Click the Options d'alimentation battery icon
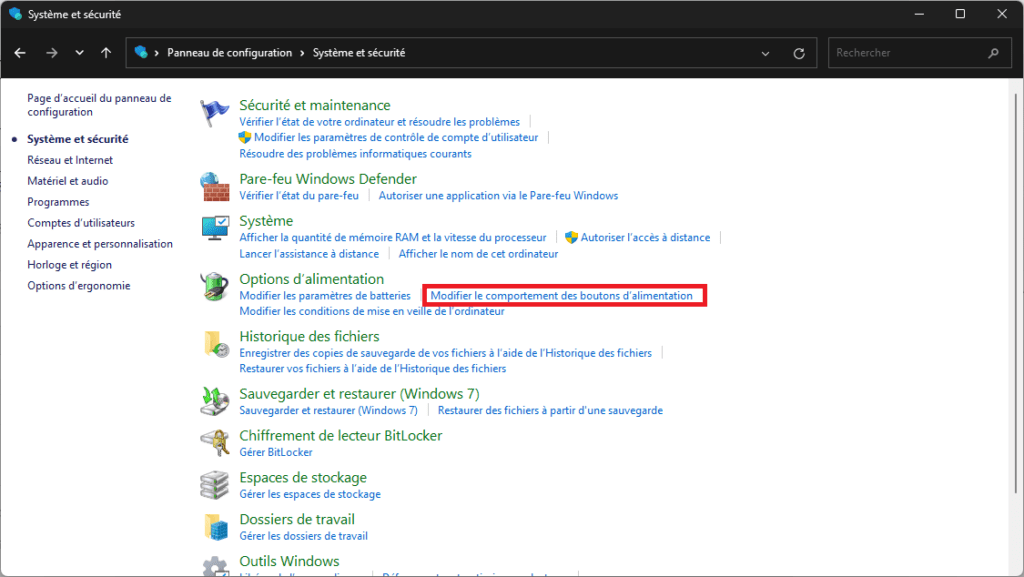The image size is (1024, 577). (215, 287)
